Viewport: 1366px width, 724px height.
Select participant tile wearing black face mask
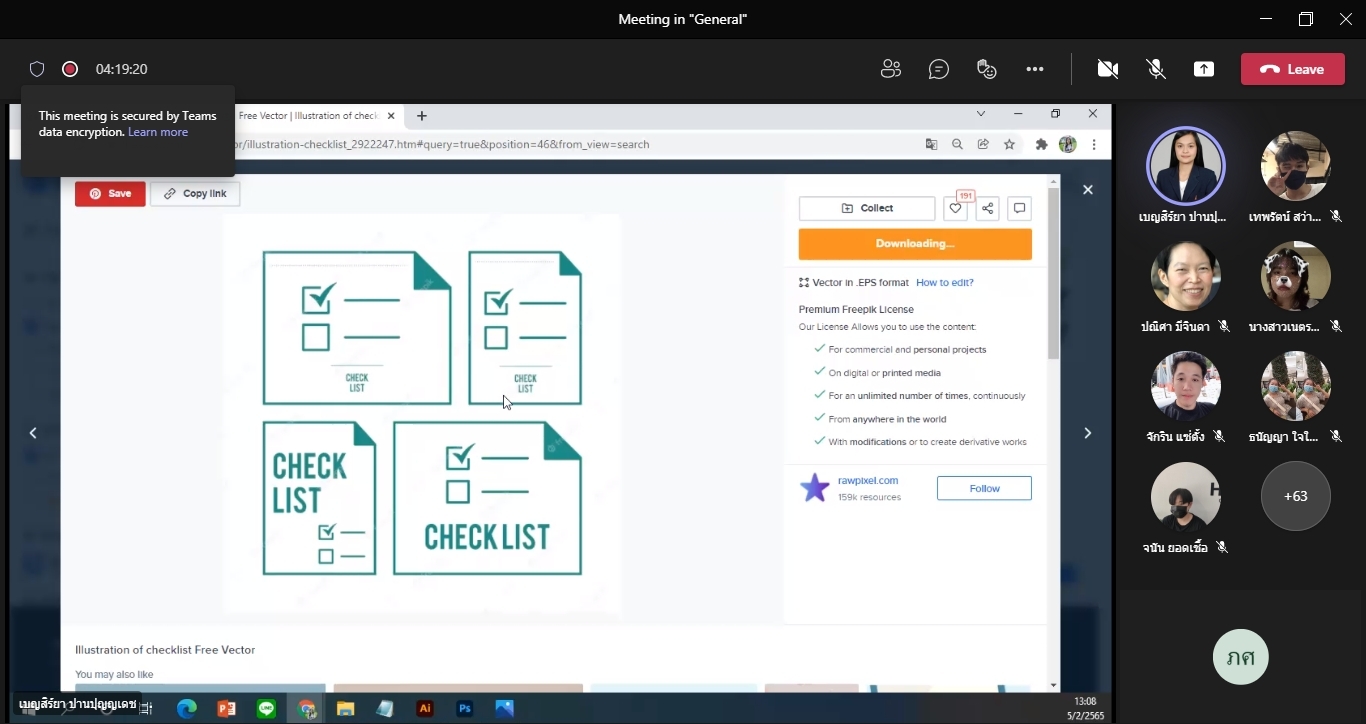point(1295,166)
